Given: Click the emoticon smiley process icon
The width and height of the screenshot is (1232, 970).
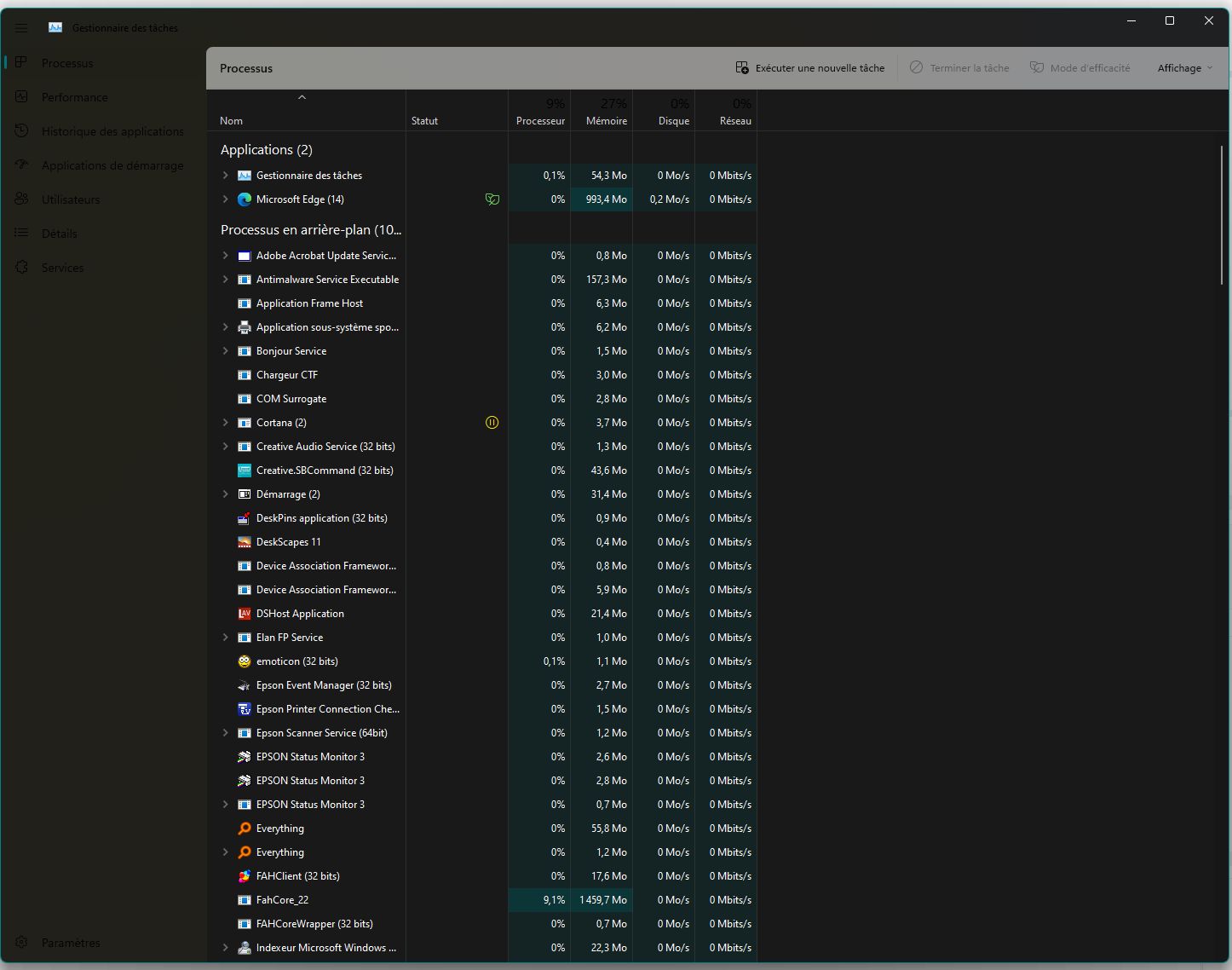Looking at the screenshot, I should click(x=245, y=661).
